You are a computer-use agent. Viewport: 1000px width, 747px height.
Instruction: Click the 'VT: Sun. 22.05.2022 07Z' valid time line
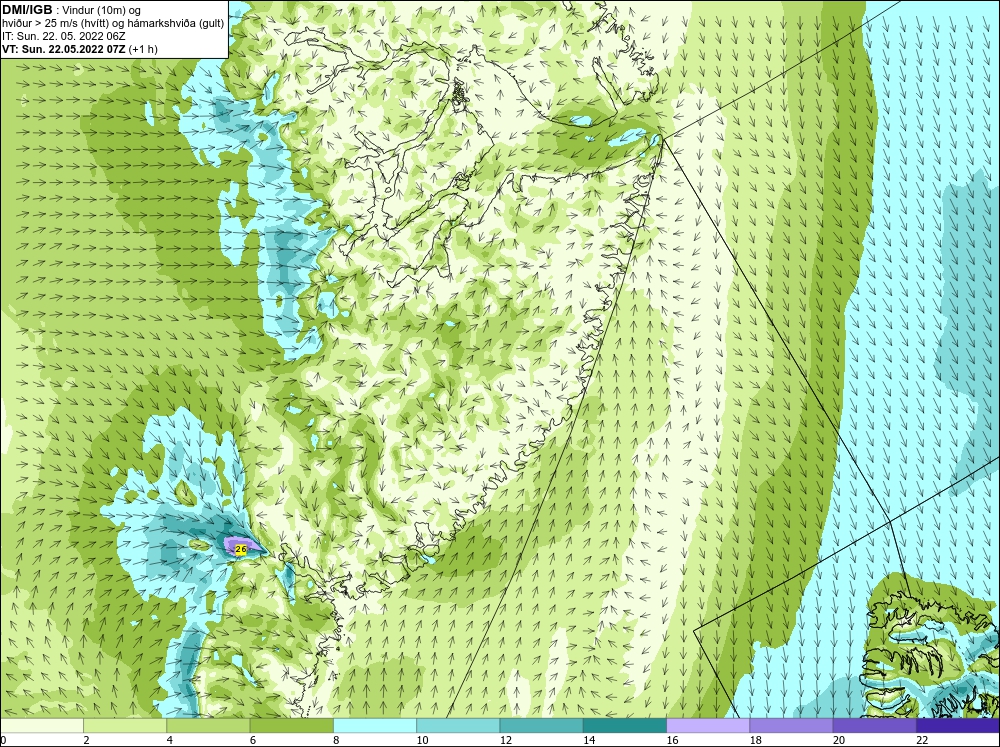point(64,49)
